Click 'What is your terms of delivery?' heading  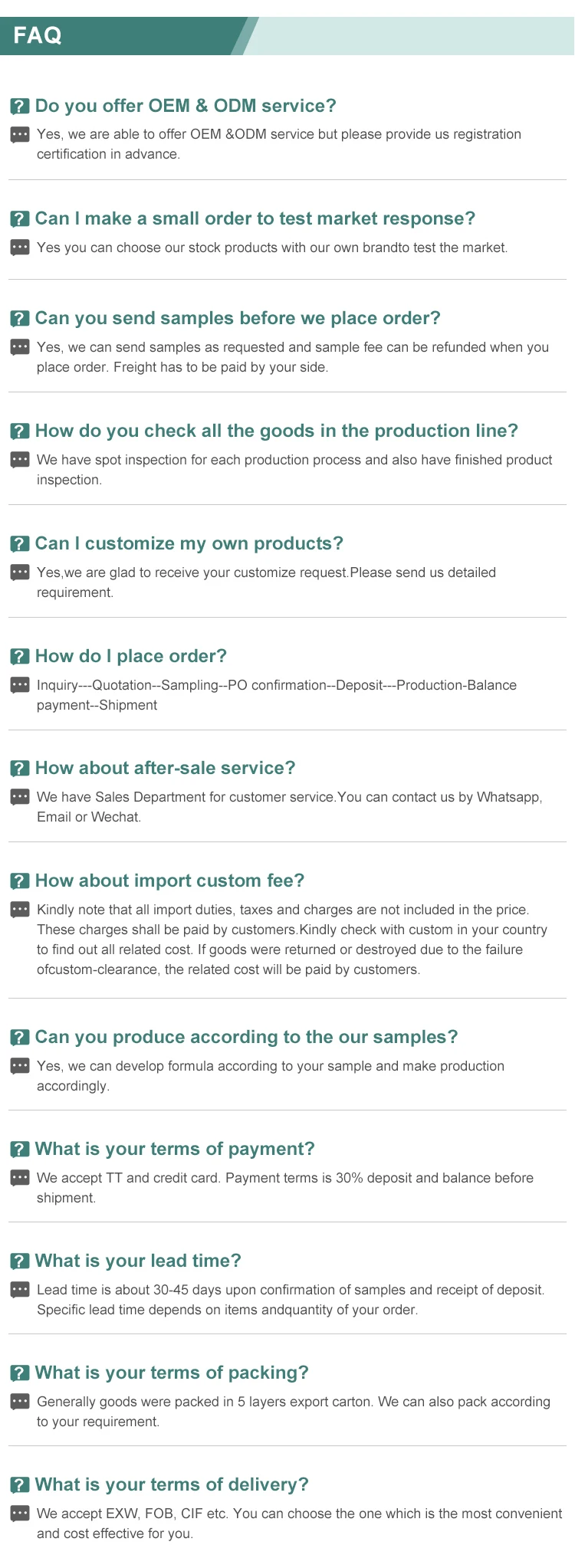coord(172,1484)
